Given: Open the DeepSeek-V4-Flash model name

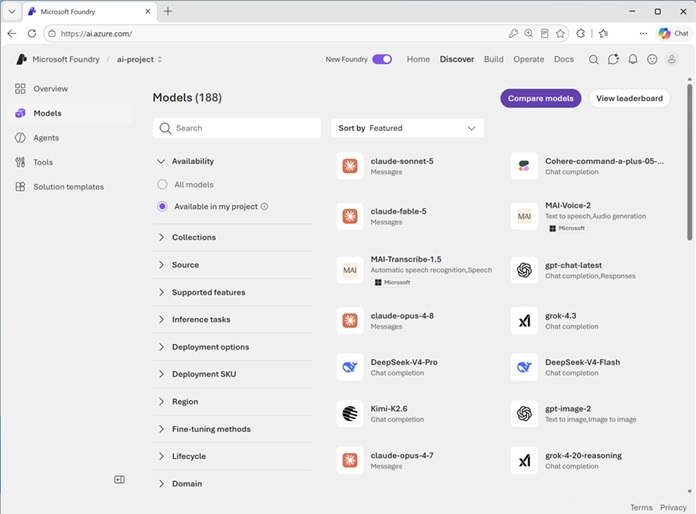Looking at the screenshot, I should coord(582,362).
